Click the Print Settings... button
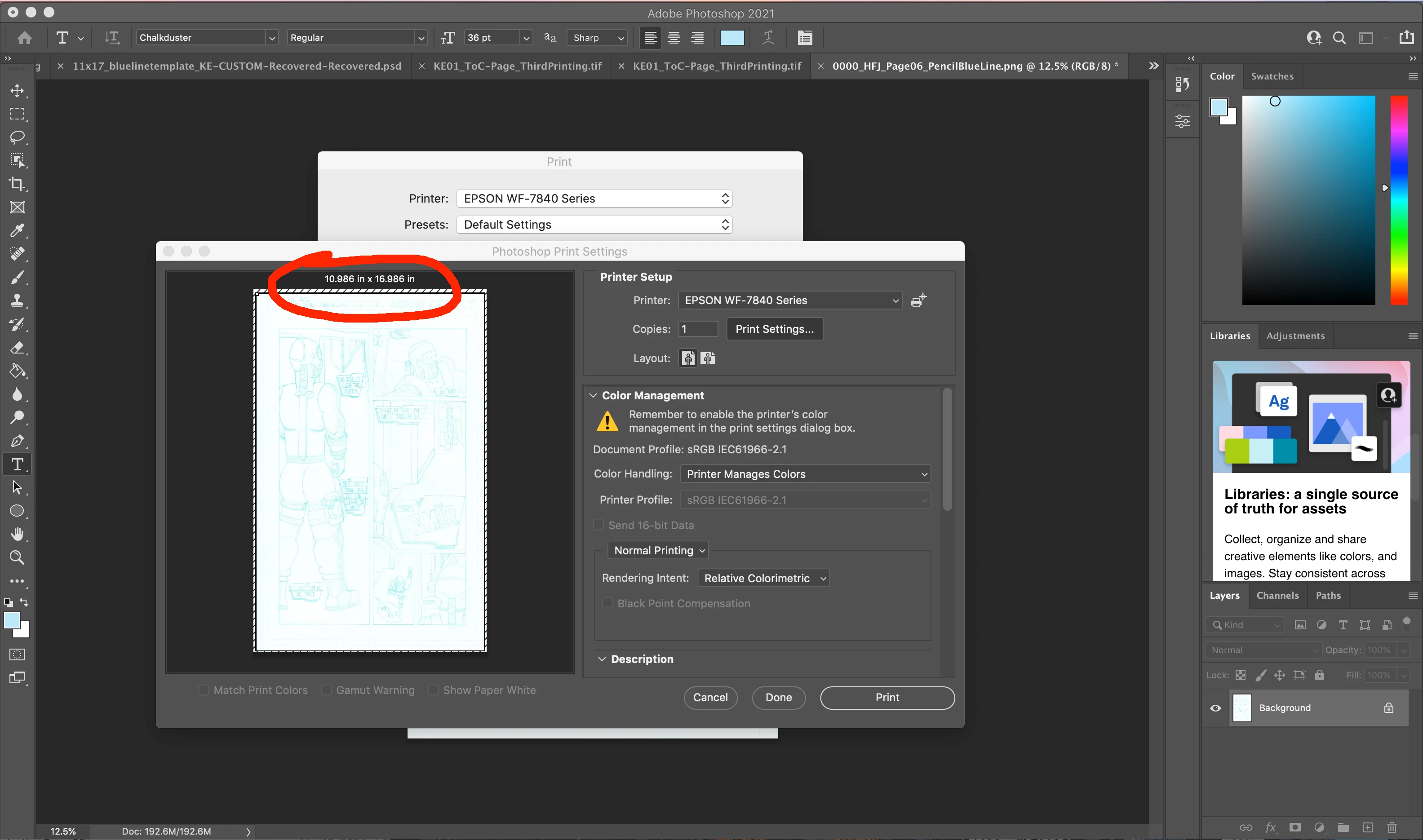Image resolution: width=1423 pixels, height=840 pixels. click(x=774, y=329)
